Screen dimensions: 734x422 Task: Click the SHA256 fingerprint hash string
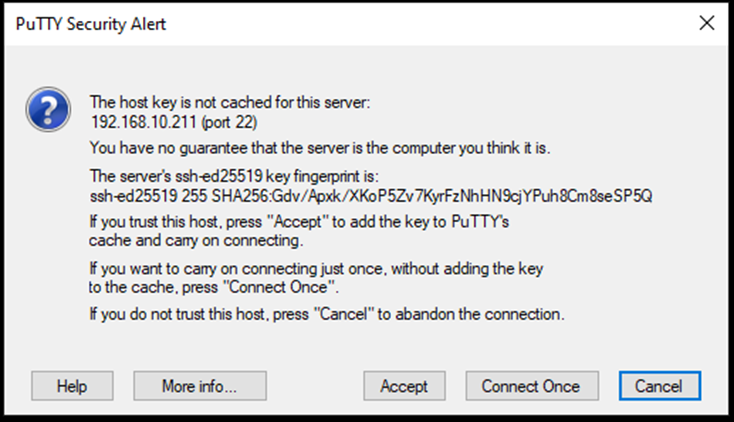pos(432,196)
